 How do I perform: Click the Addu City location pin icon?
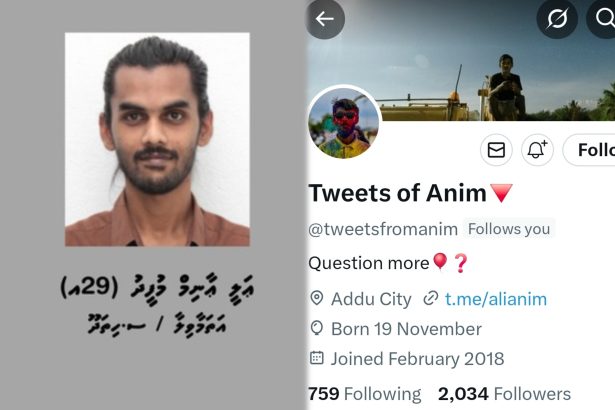click(x=317, y=299)
